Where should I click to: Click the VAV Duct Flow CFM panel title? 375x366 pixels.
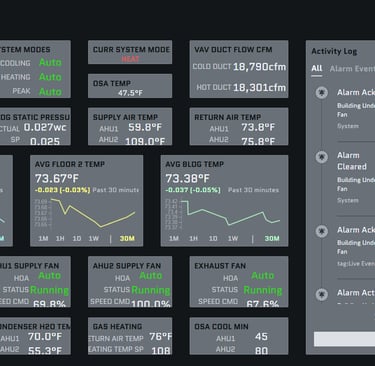tap(233, 50)
